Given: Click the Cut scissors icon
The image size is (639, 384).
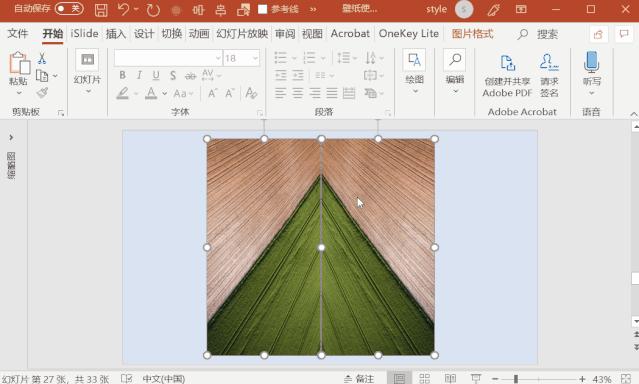Looking at the screenshot, I should click(x=42, y=58).
